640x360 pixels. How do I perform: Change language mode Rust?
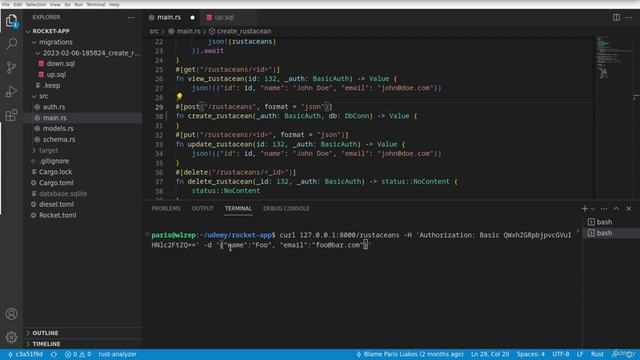(597, 354)
